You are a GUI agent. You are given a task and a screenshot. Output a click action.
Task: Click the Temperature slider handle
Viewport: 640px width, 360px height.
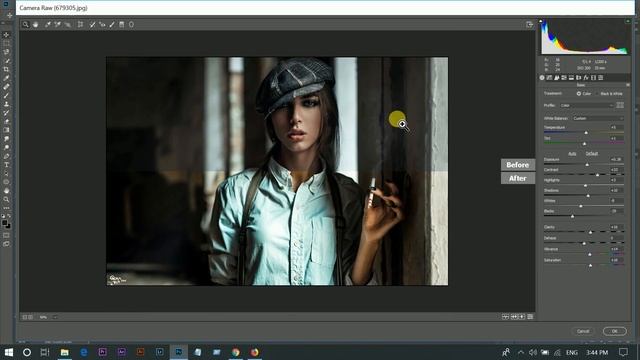click(586, 133)
